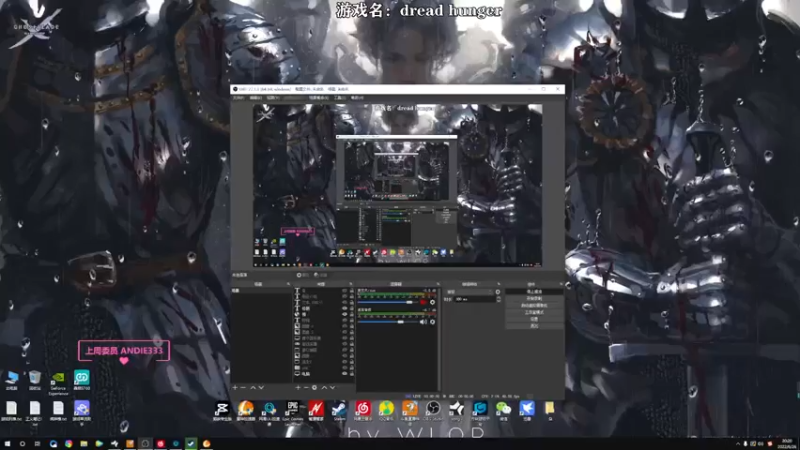The width and height of the screenshot is (800, 450).
Task: Open transition properties via the gear icon
Action: 498,292
